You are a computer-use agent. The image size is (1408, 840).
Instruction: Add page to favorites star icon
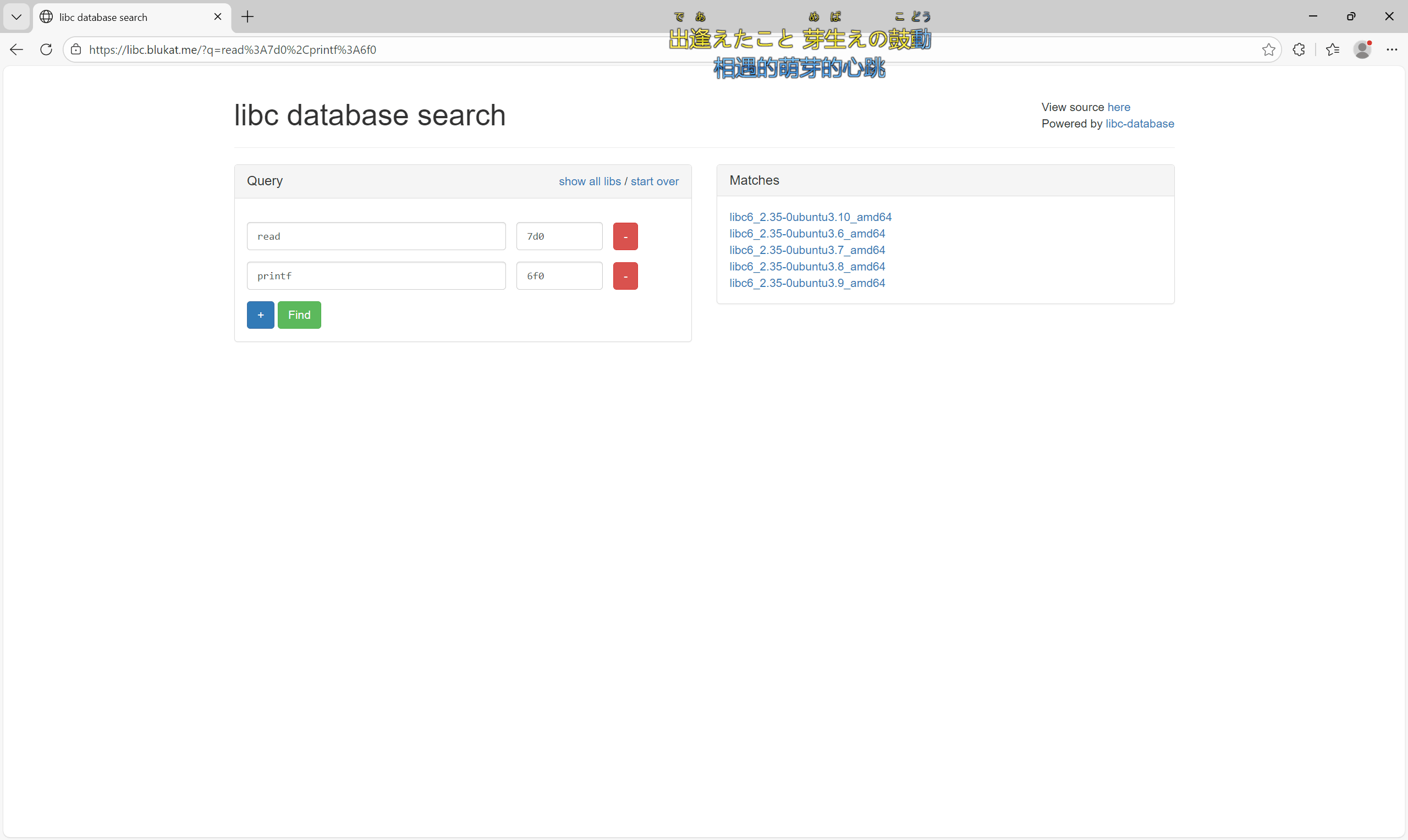(1268, 50)
